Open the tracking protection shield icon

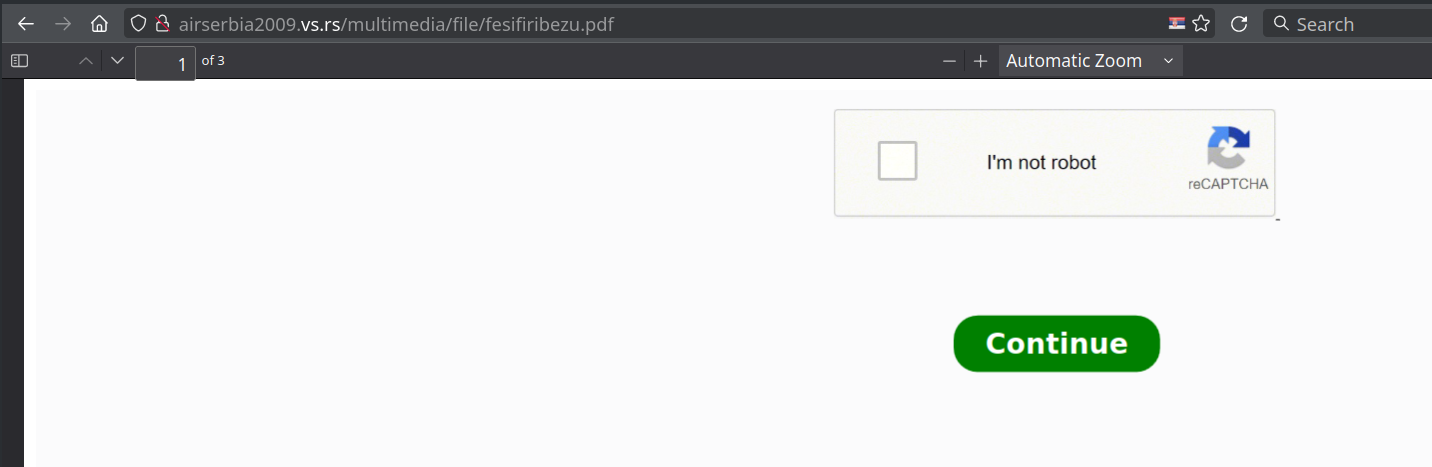click(139, 24)
